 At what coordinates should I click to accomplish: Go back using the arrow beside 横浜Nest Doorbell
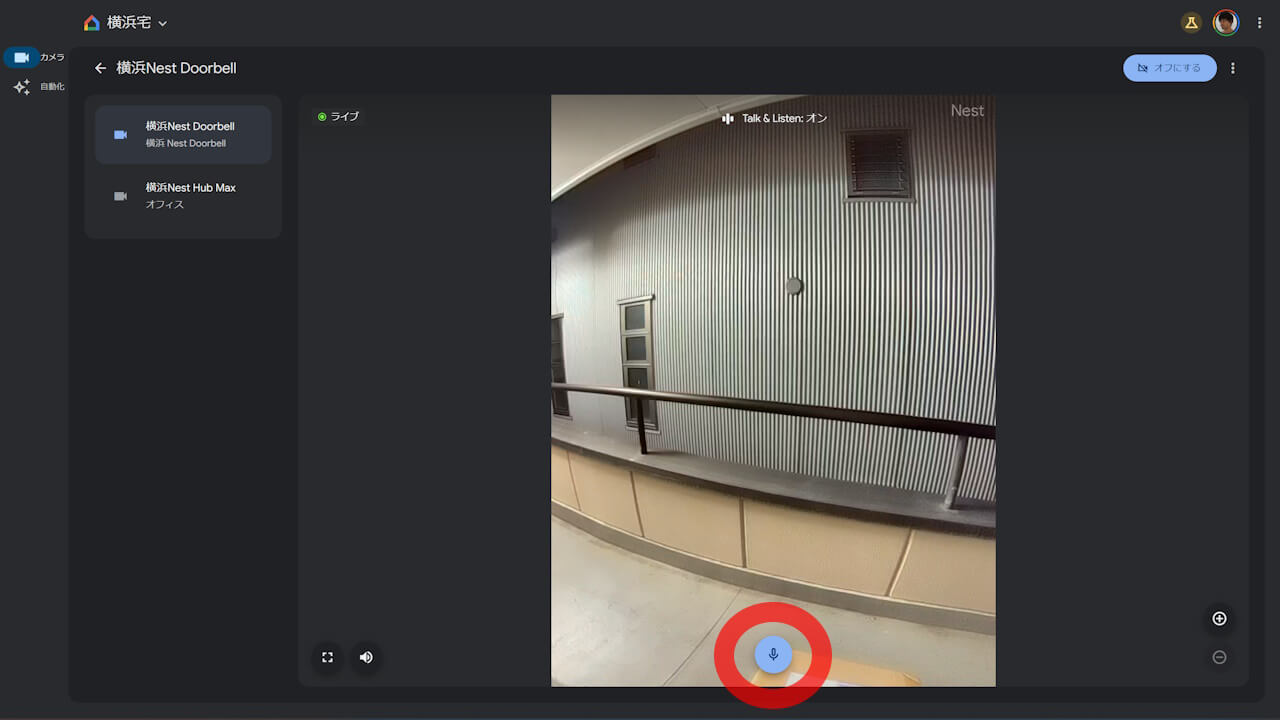click(x=100, y=68)
